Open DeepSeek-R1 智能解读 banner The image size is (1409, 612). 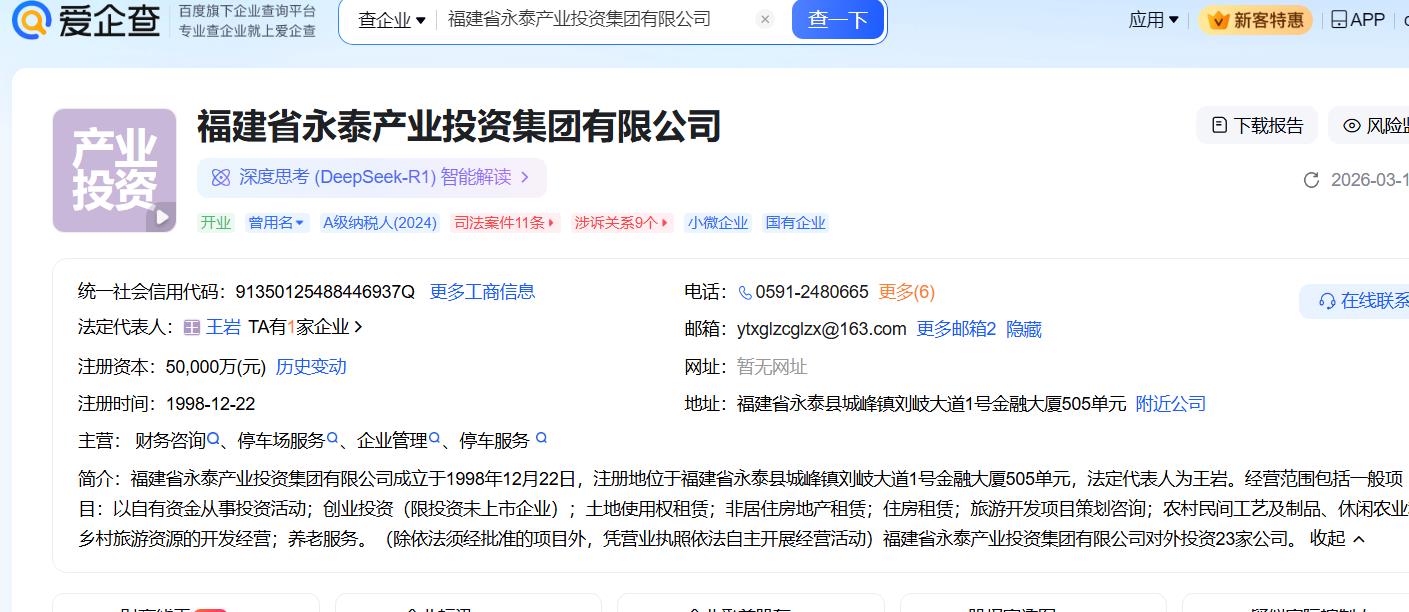point(372,177)
